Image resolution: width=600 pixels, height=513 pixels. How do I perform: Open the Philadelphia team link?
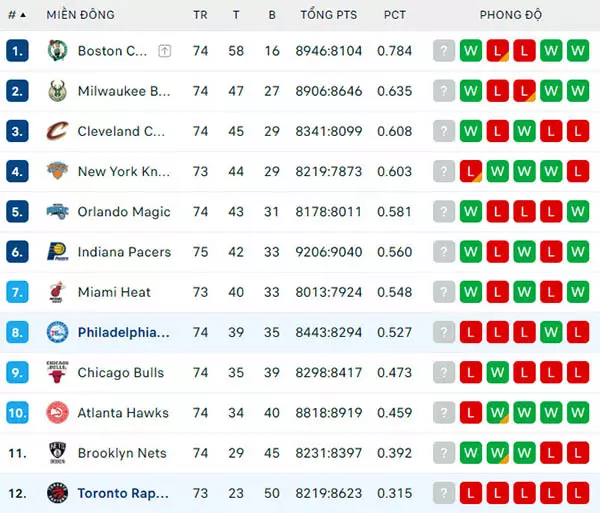[x=123, y=332]
